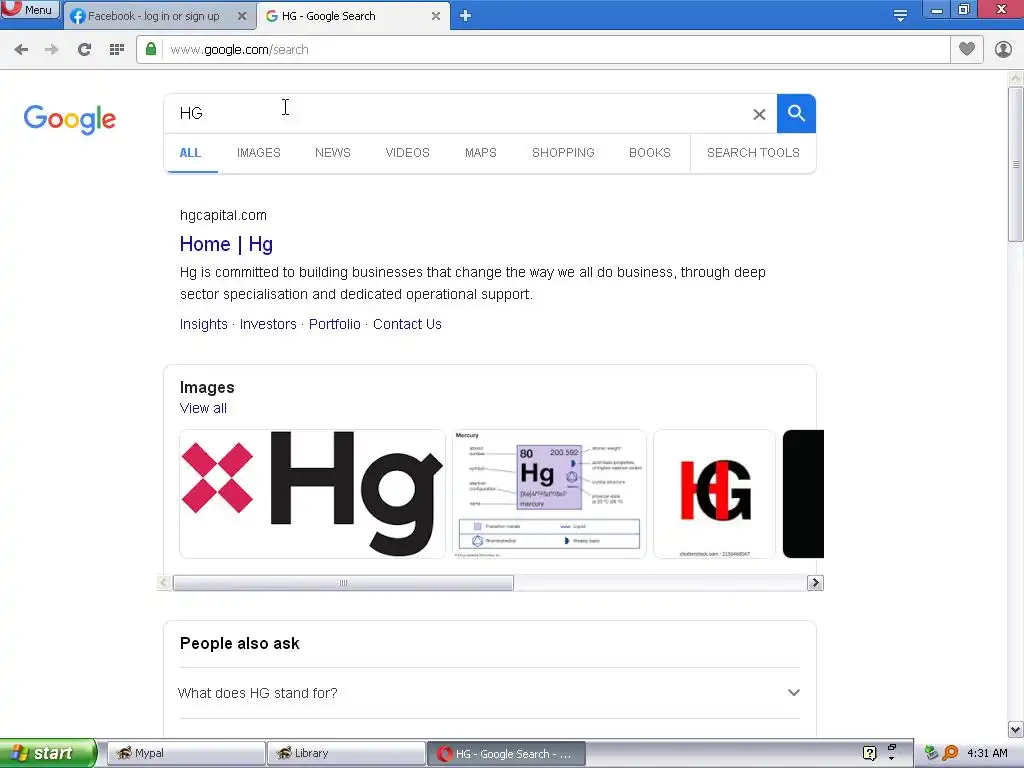Expand 'What does HG stand for?' question
The height and width of the screenshot is (768, 1024).
point(490,693)
